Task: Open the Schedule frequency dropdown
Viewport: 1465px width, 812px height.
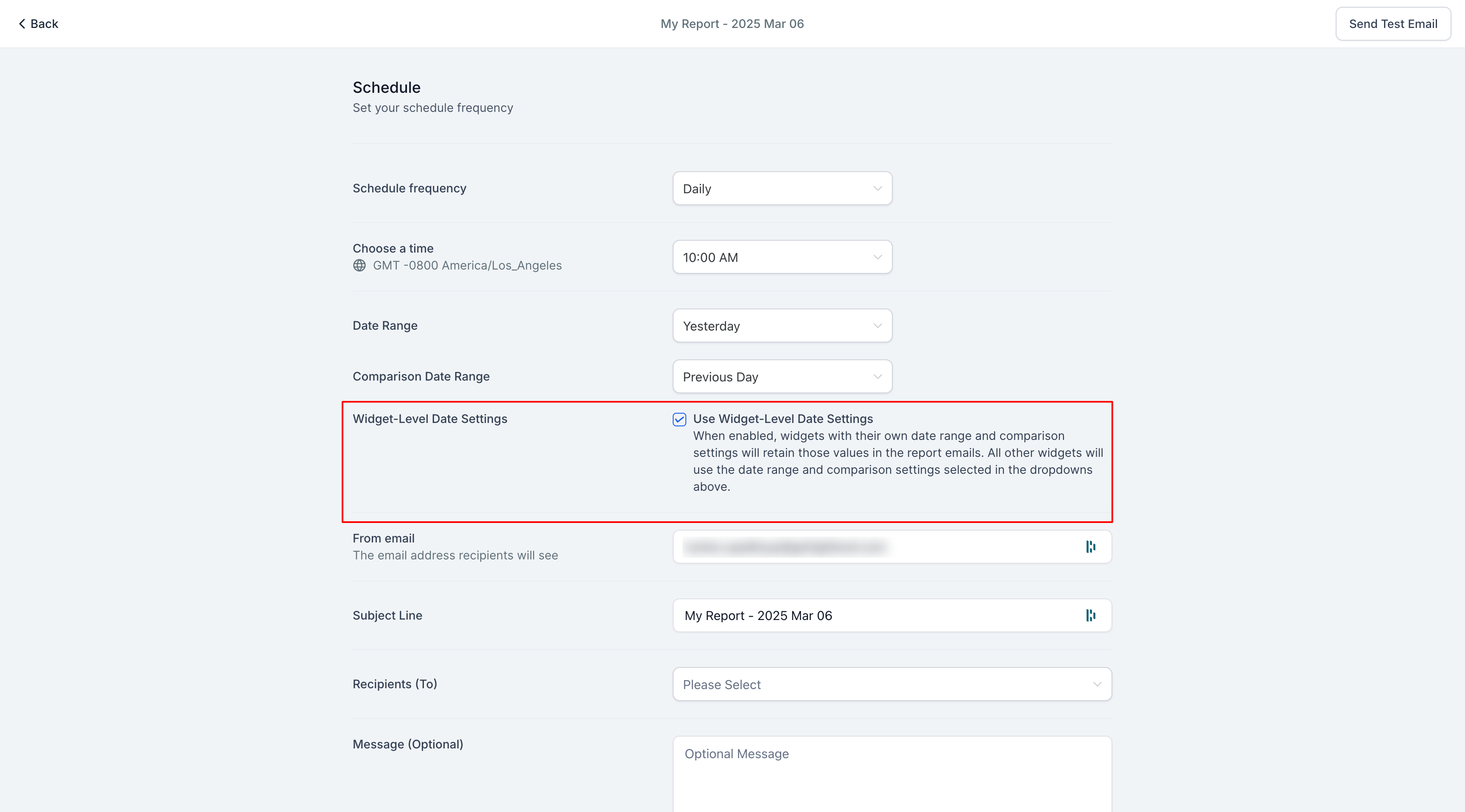Action: 782,188
